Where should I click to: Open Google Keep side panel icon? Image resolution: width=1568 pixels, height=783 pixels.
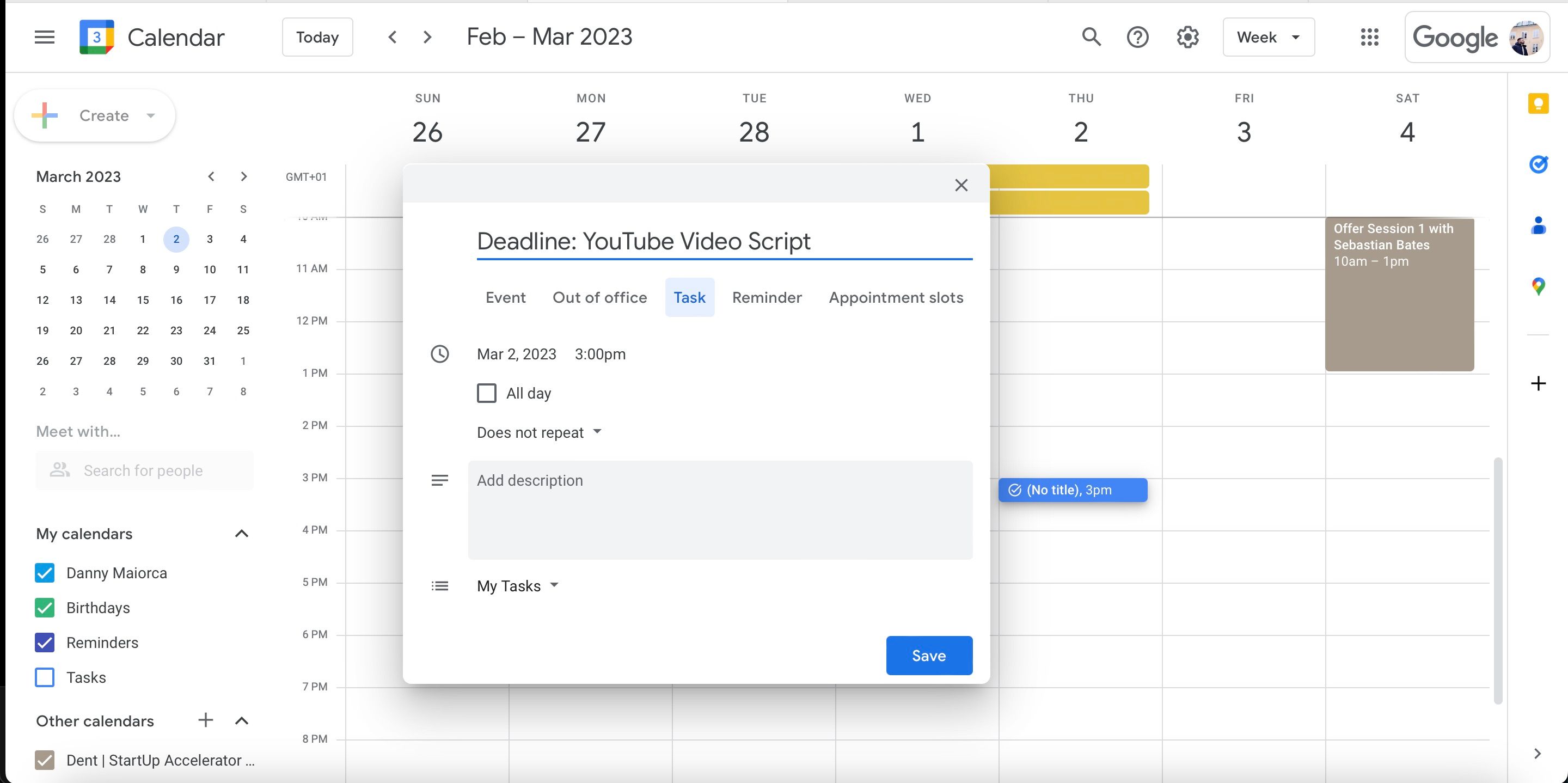coord(1538,103)
